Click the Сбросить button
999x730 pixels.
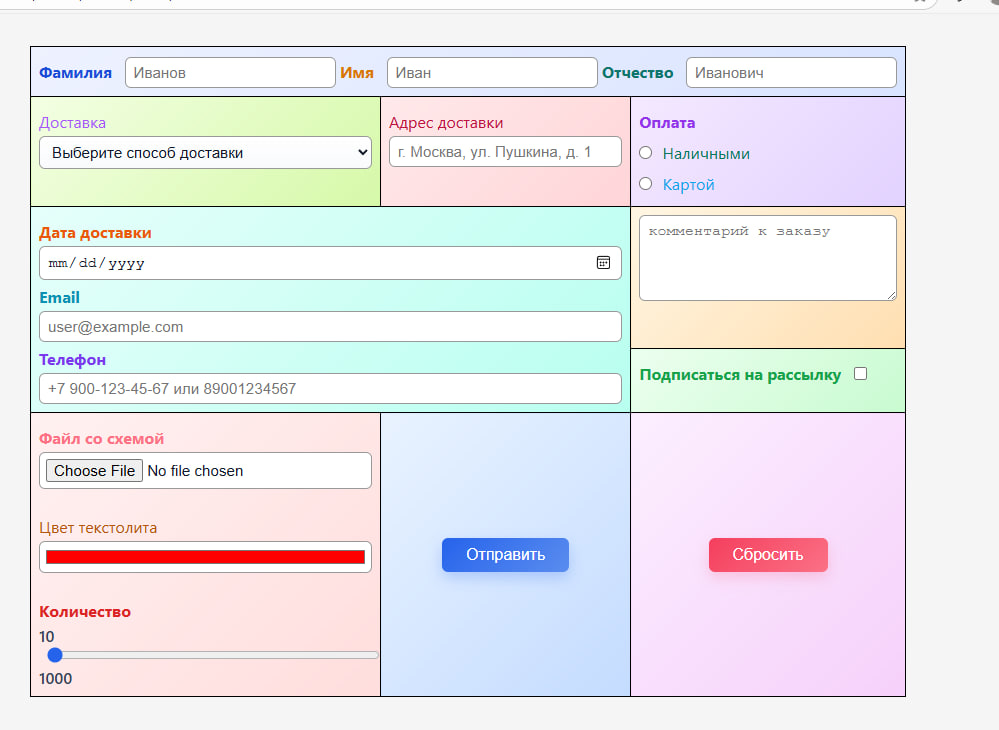click(768, 555)
